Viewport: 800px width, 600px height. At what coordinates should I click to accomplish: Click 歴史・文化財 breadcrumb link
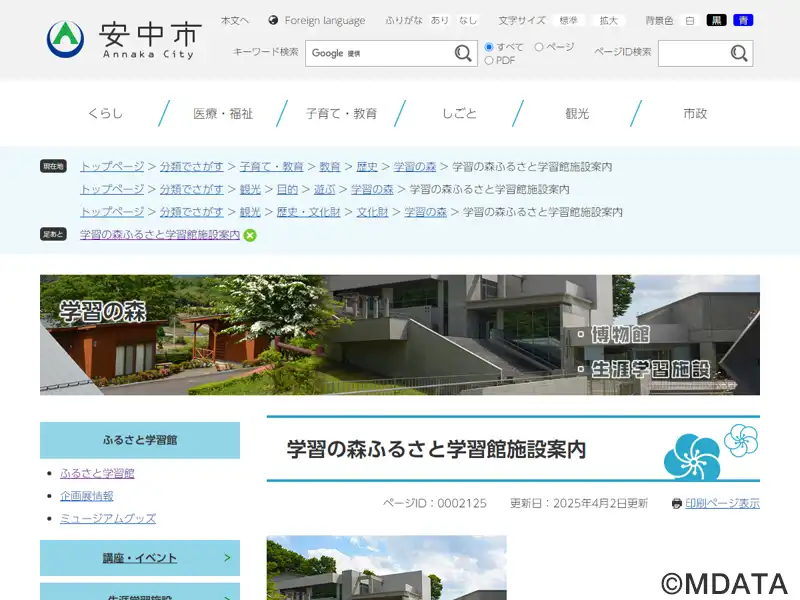(309, 212)
